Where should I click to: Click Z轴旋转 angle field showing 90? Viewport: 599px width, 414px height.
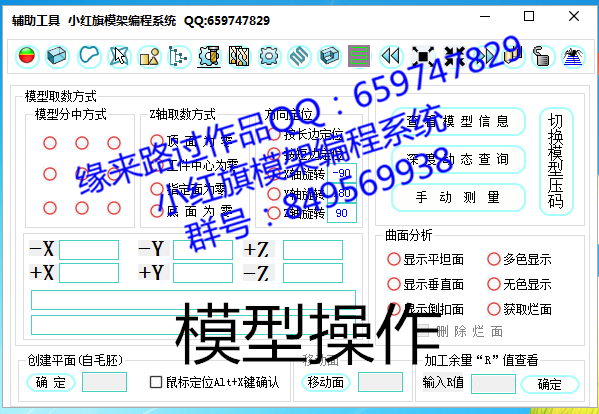(x=342, y=213)
